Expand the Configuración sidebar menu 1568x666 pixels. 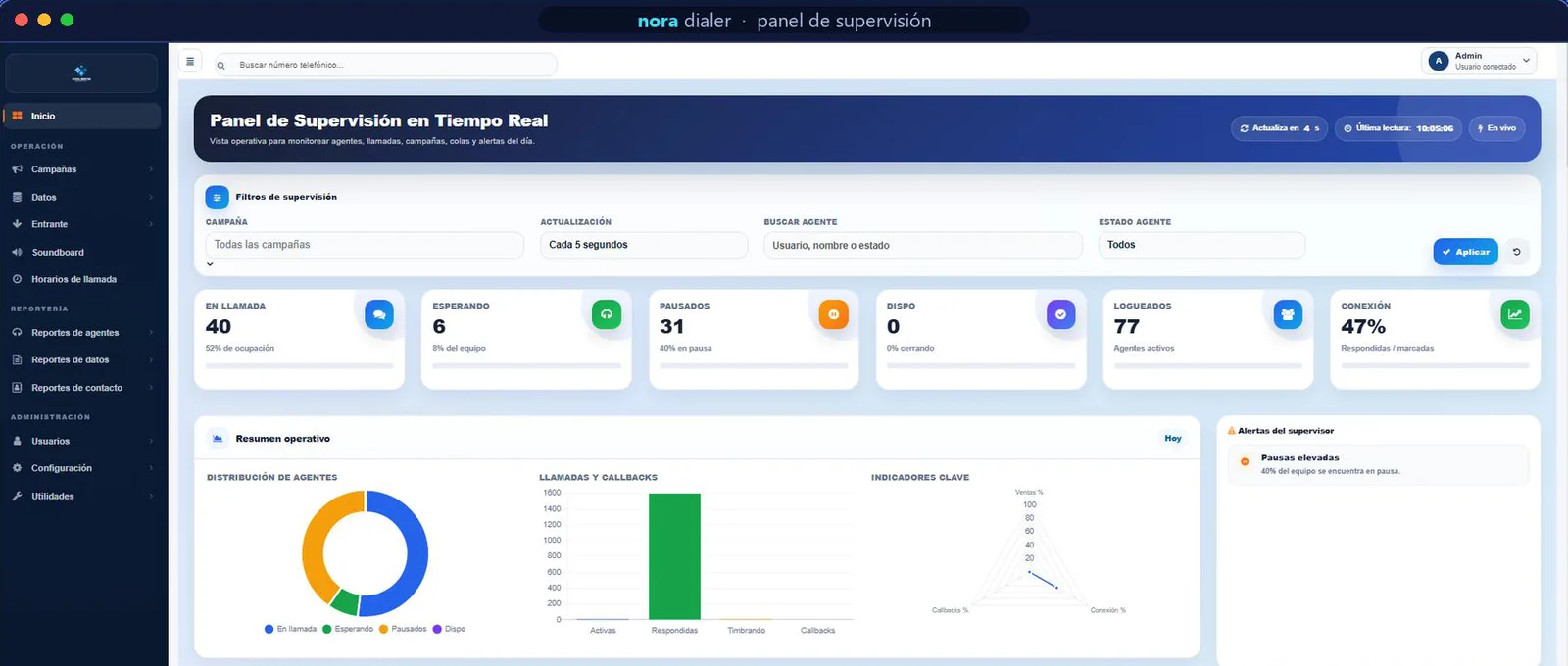coord(82,468)
